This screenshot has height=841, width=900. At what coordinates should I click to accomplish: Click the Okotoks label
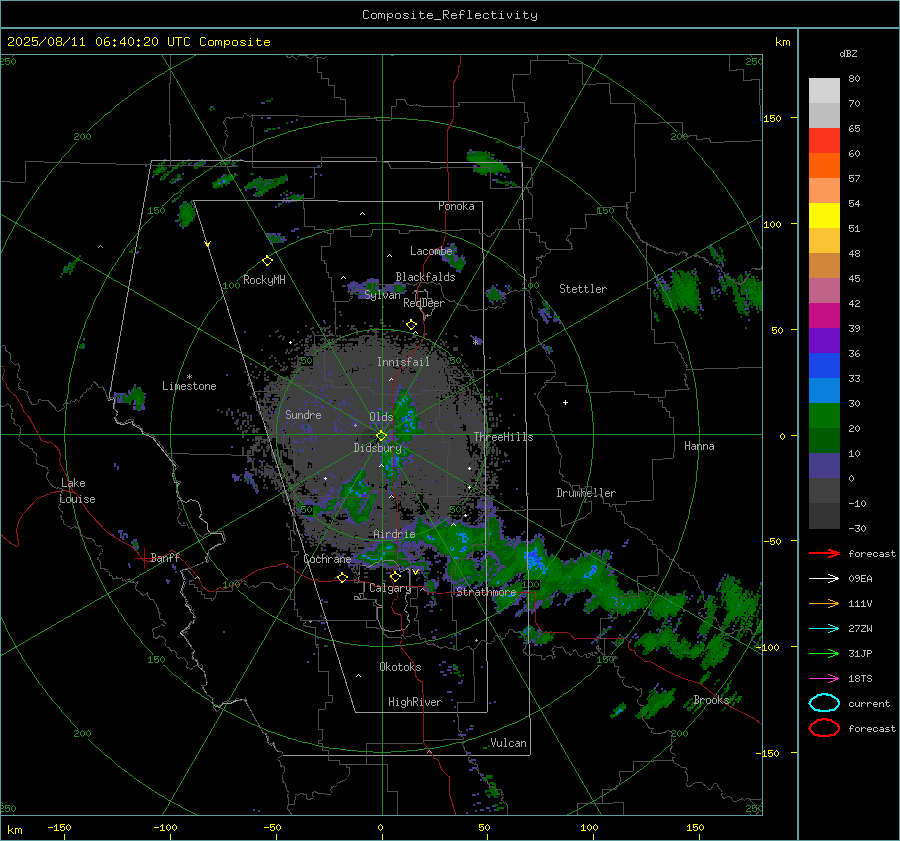[x=400, y=667]
